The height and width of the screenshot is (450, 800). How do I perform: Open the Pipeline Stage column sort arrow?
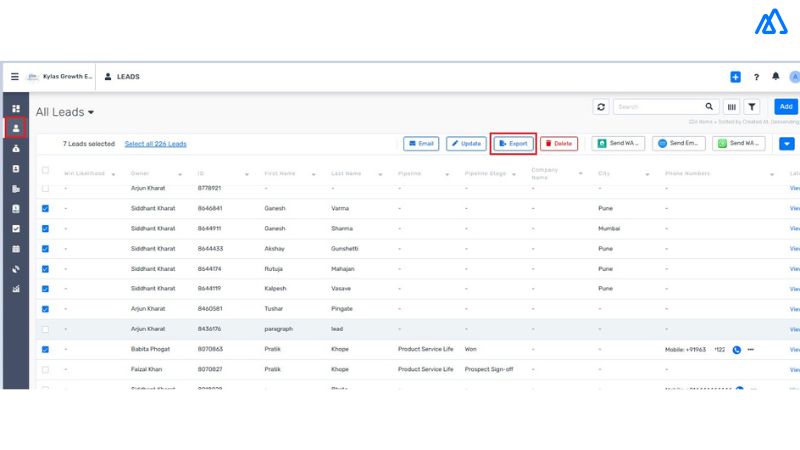(514, 174)
